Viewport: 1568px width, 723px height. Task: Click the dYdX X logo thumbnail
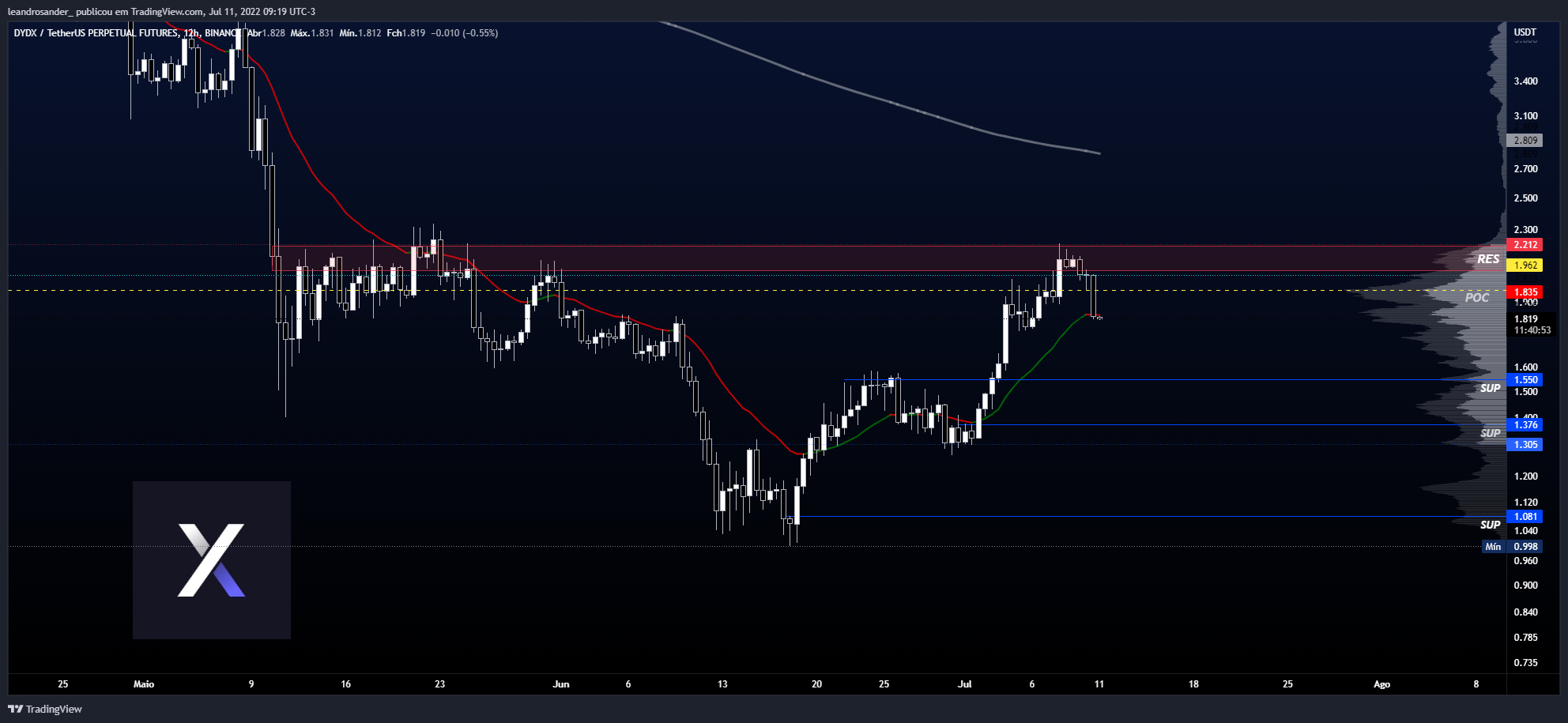pos(212,560)
